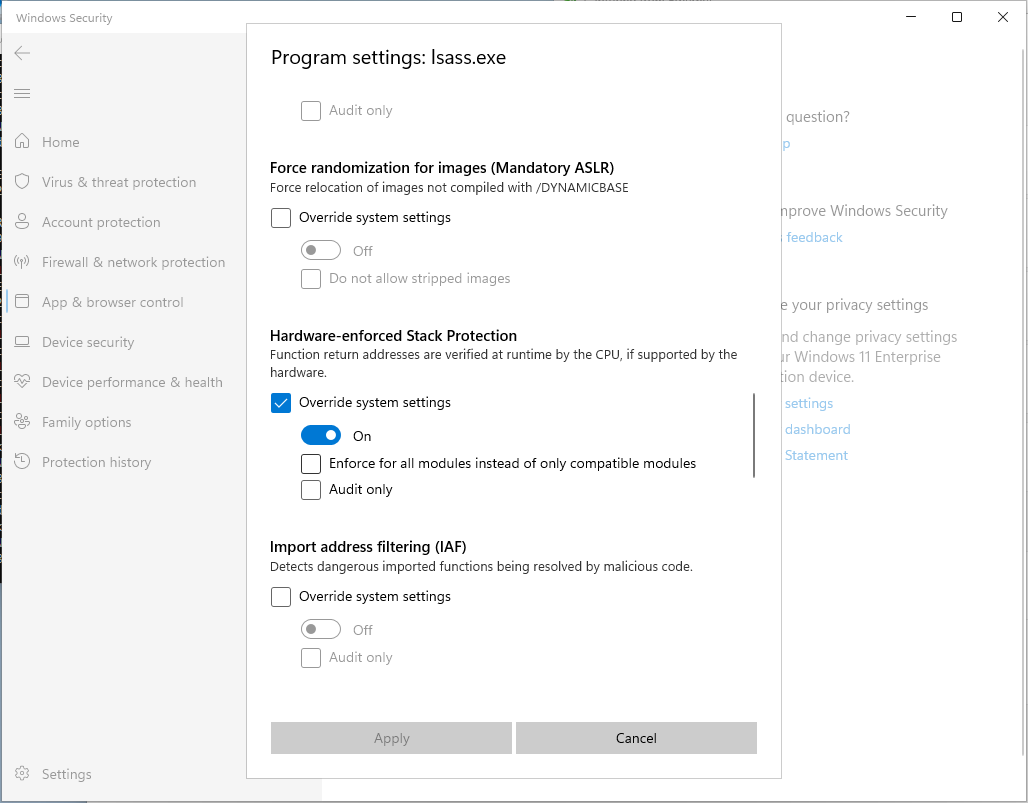Click the Home house icon
Image resolution: width=1028 pixels, height=803 pixels.
22,142
